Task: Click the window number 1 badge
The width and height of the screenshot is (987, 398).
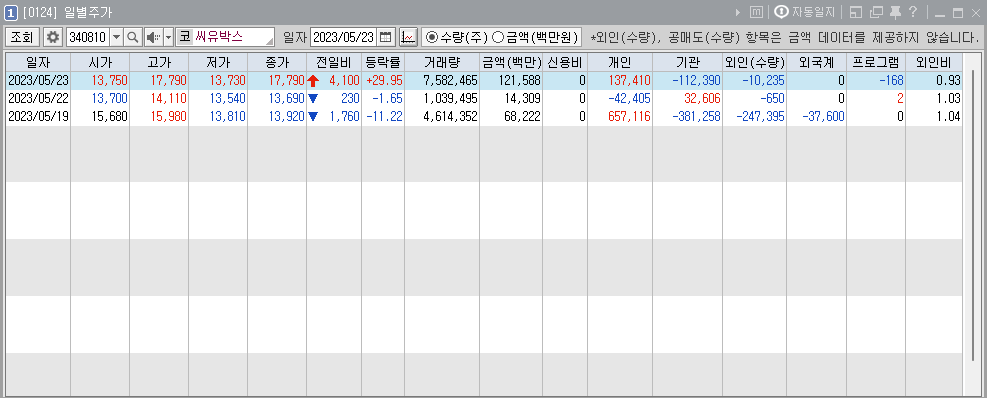Action: [x=10, y=12]
